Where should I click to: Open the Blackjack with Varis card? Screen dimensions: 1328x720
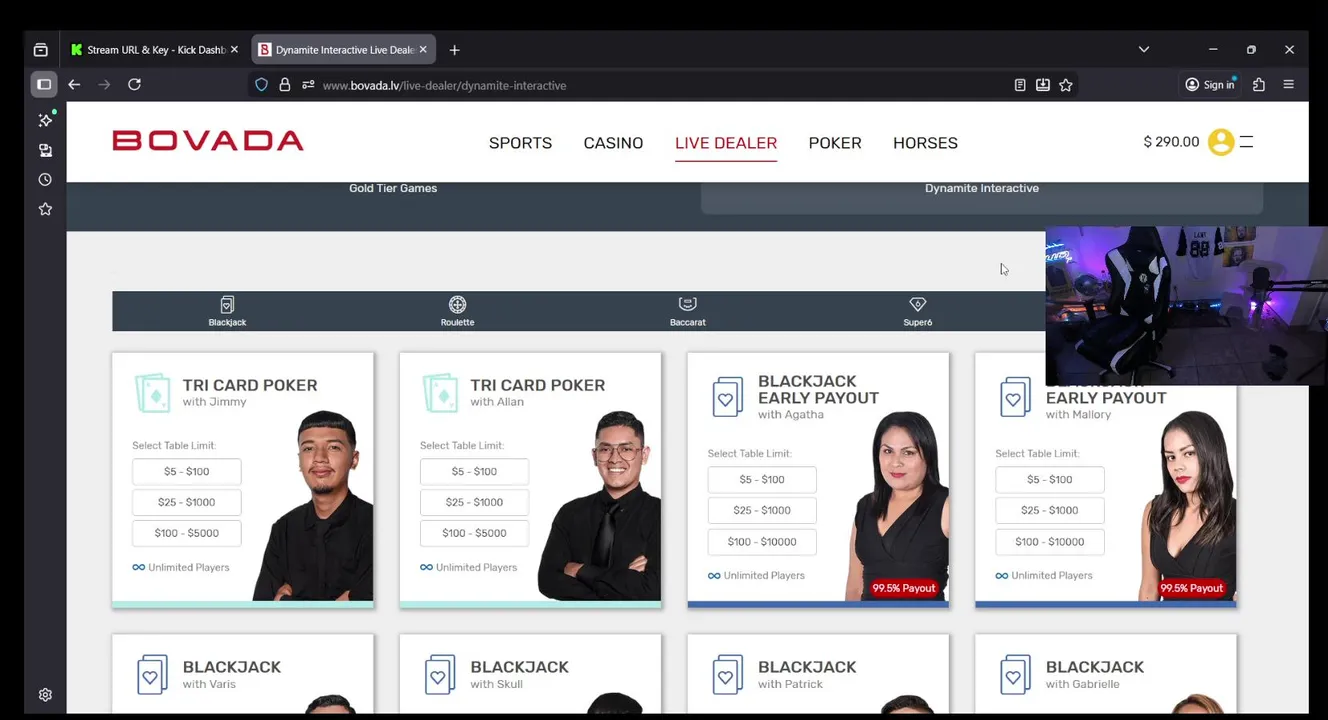[x=243, y=675]
